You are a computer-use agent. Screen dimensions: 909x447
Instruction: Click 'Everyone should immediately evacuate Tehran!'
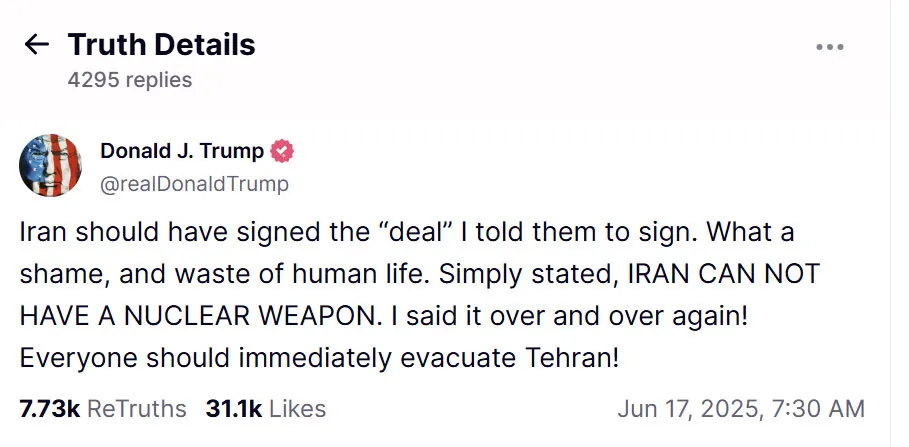[x=319, y=359]
